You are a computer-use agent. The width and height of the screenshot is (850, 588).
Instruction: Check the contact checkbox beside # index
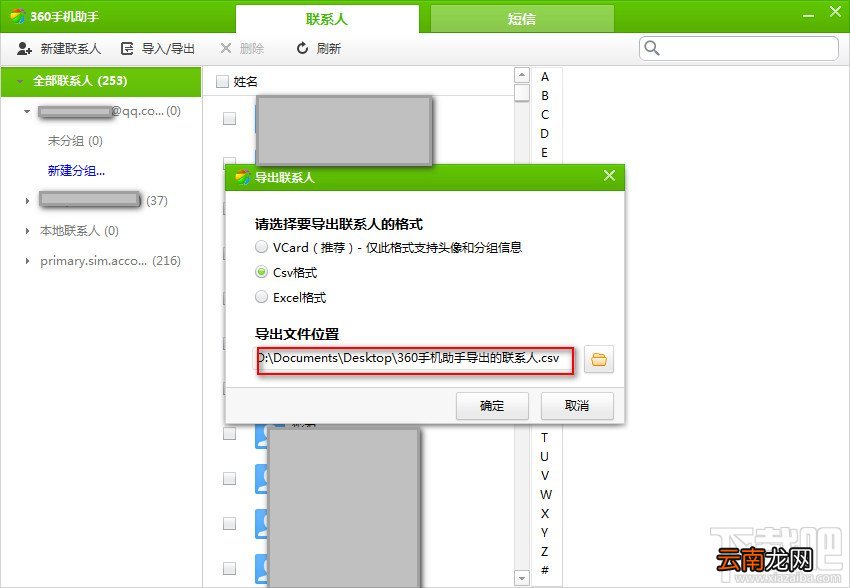229,568
